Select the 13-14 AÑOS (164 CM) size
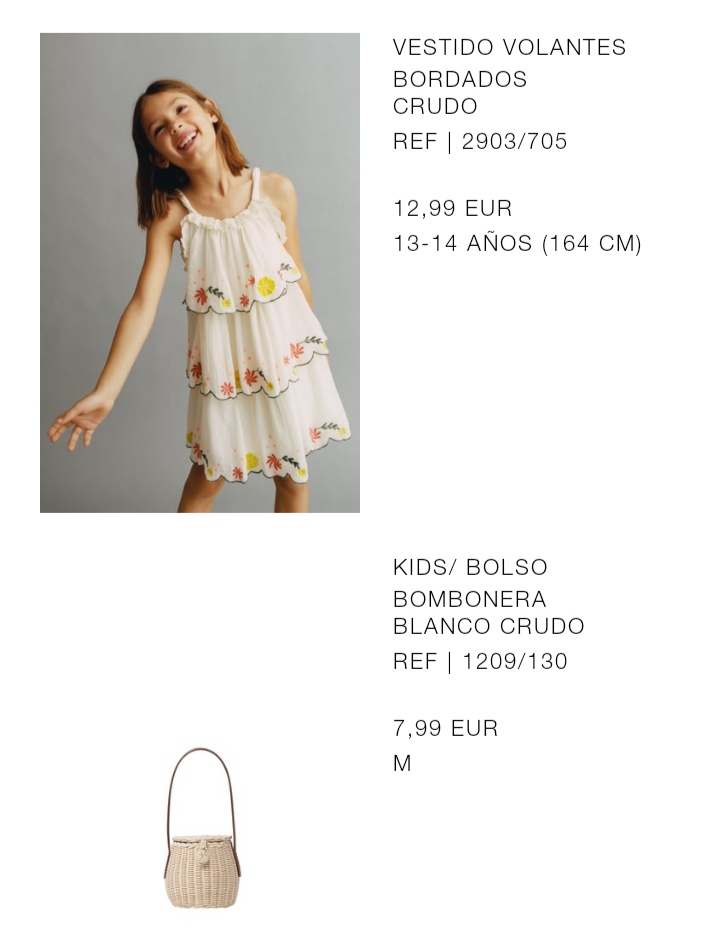Image resolution: width=720 pixels, height=950 pixels. 517,244
